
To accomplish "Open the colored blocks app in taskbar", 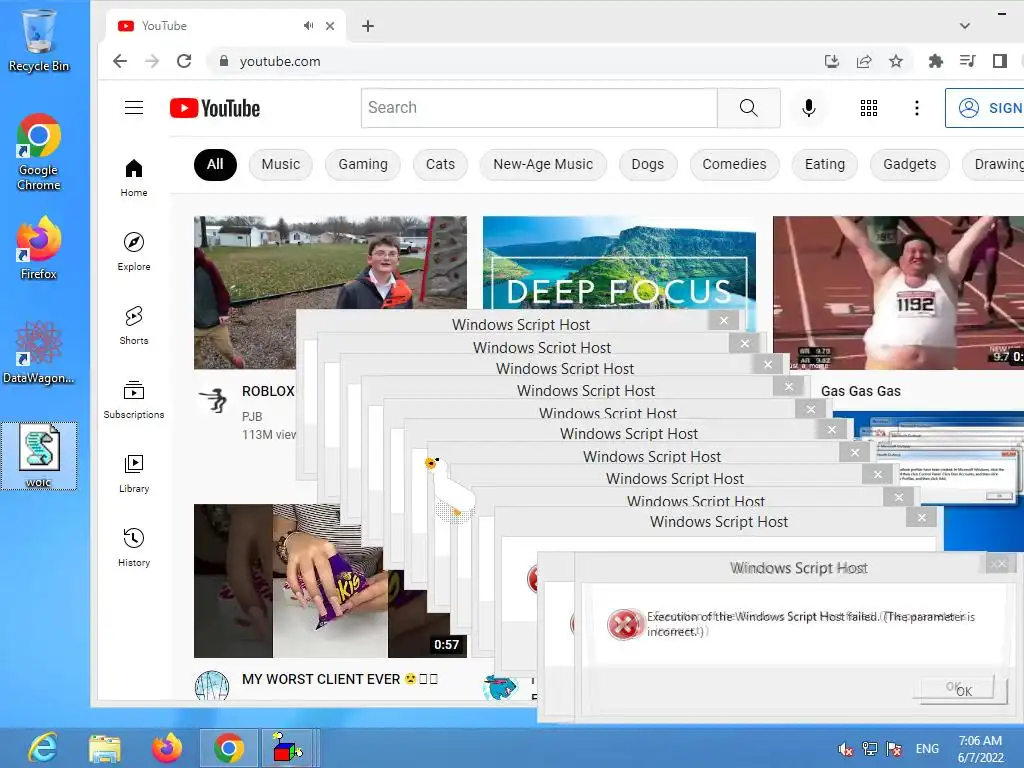I will [x=289, y=748].
